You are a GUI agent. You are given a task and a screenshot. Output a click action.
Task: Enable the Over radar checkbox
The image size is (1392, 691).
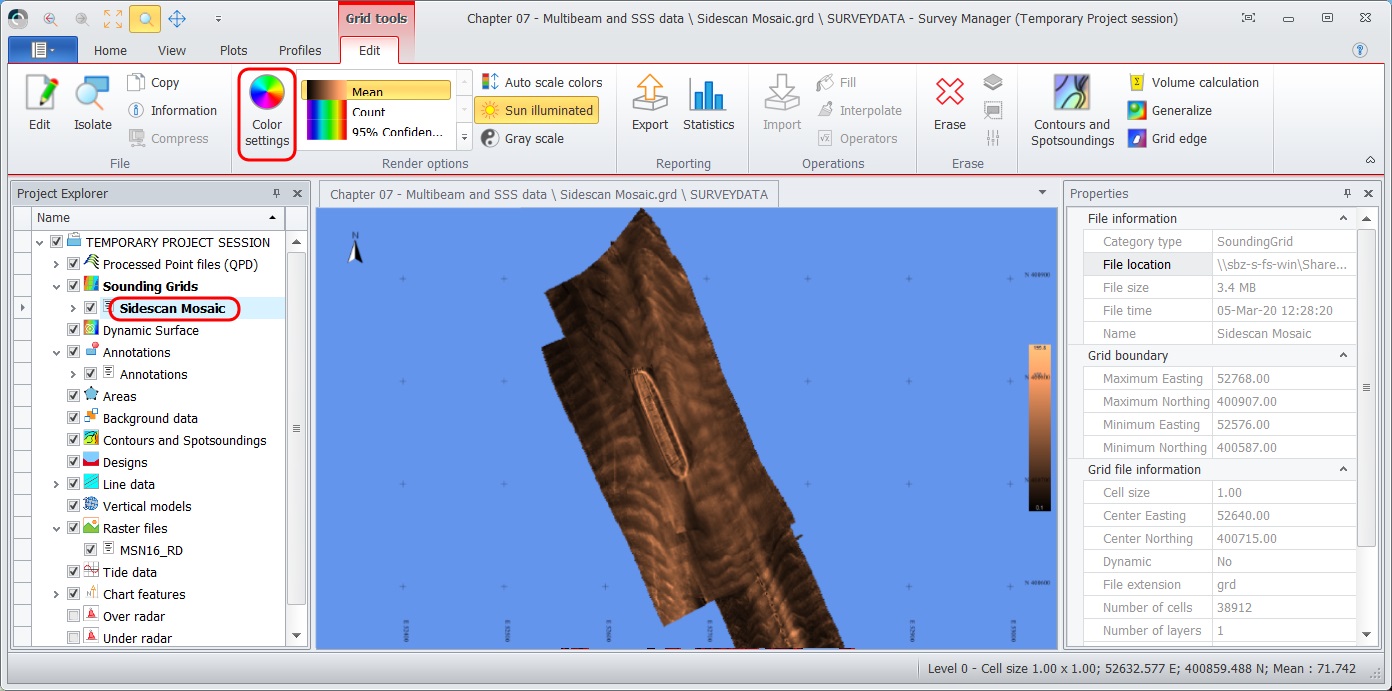tap(73, 616)
